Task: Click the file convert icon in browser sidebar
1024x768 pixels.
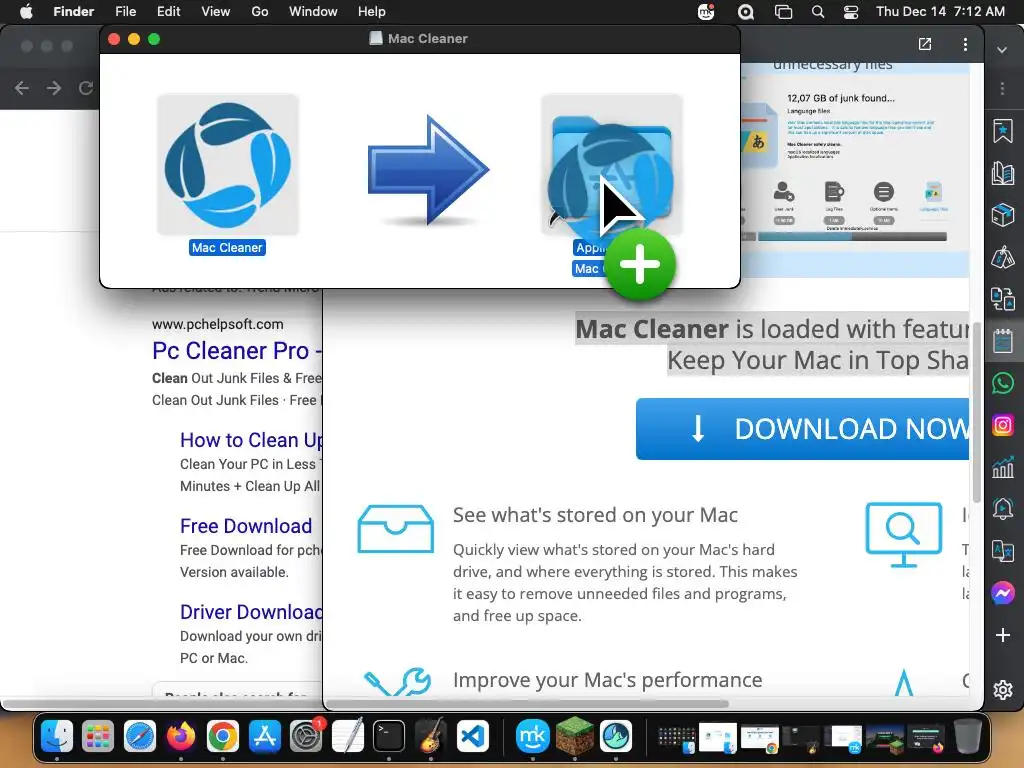Action: (x=1002, y=299)
